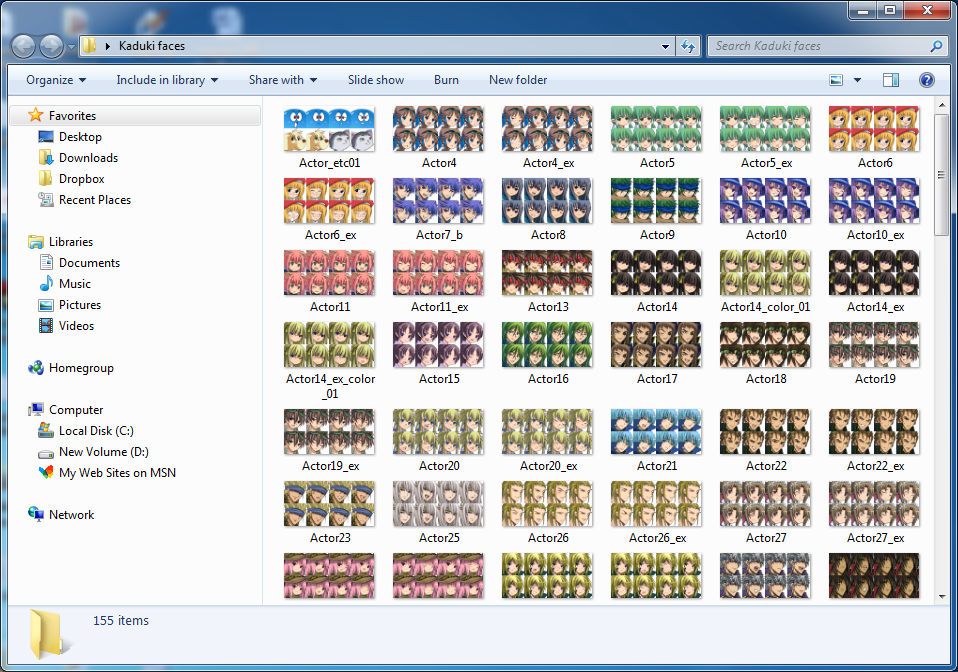Open Include in library dropdown
This screenshot has height=672, width=958.
coord(167,80)
